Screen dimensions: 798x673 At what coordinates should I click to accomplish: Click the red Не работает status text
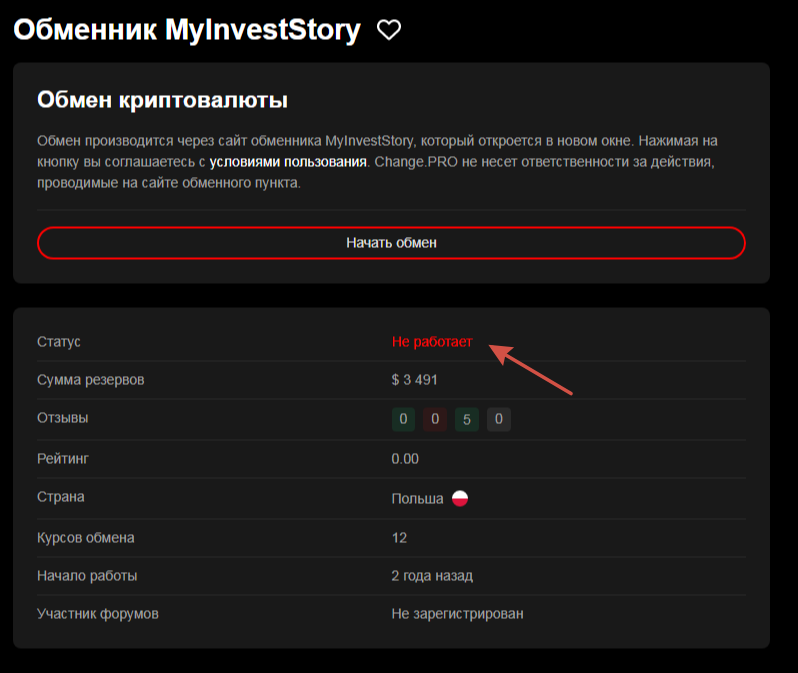point(432,341)
